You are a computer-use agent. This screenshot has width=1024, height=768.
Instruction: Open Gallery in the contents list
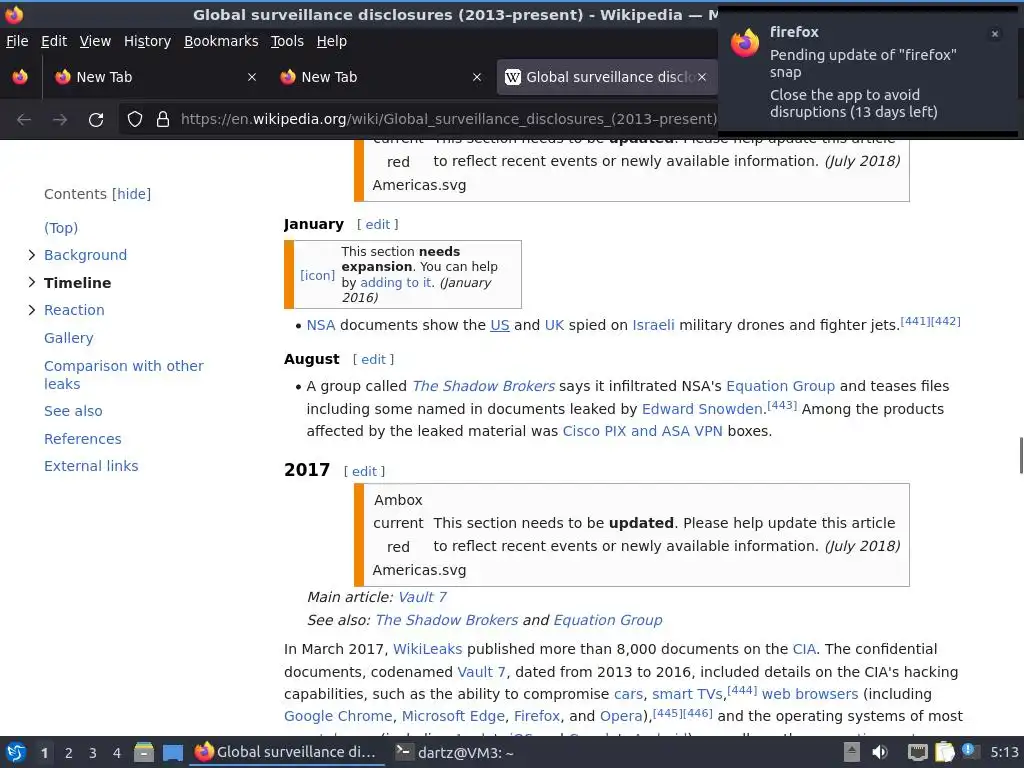tap(69, 338)
